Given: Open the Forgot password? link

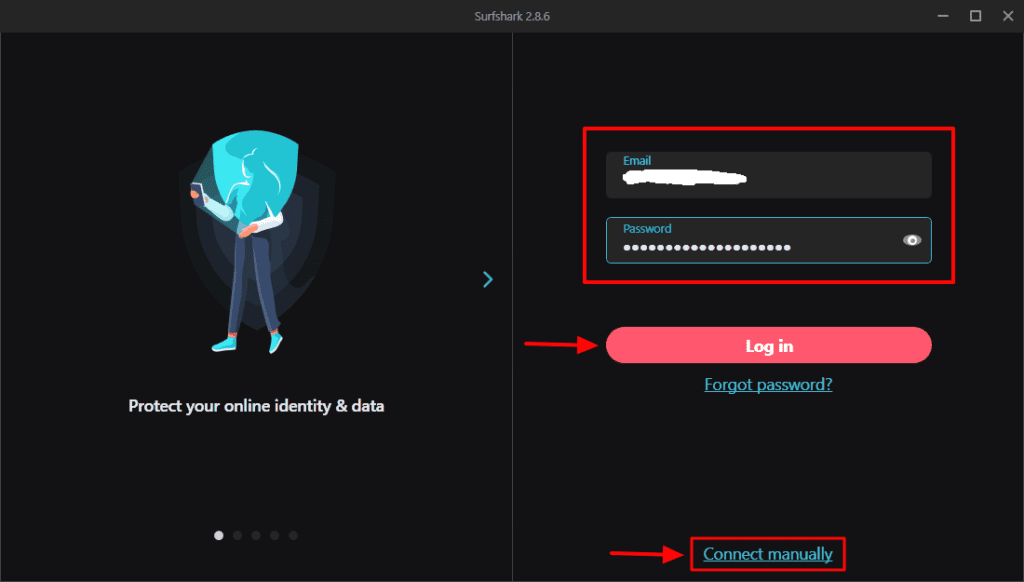Looking at the screenshot, I should coord(769,384).
